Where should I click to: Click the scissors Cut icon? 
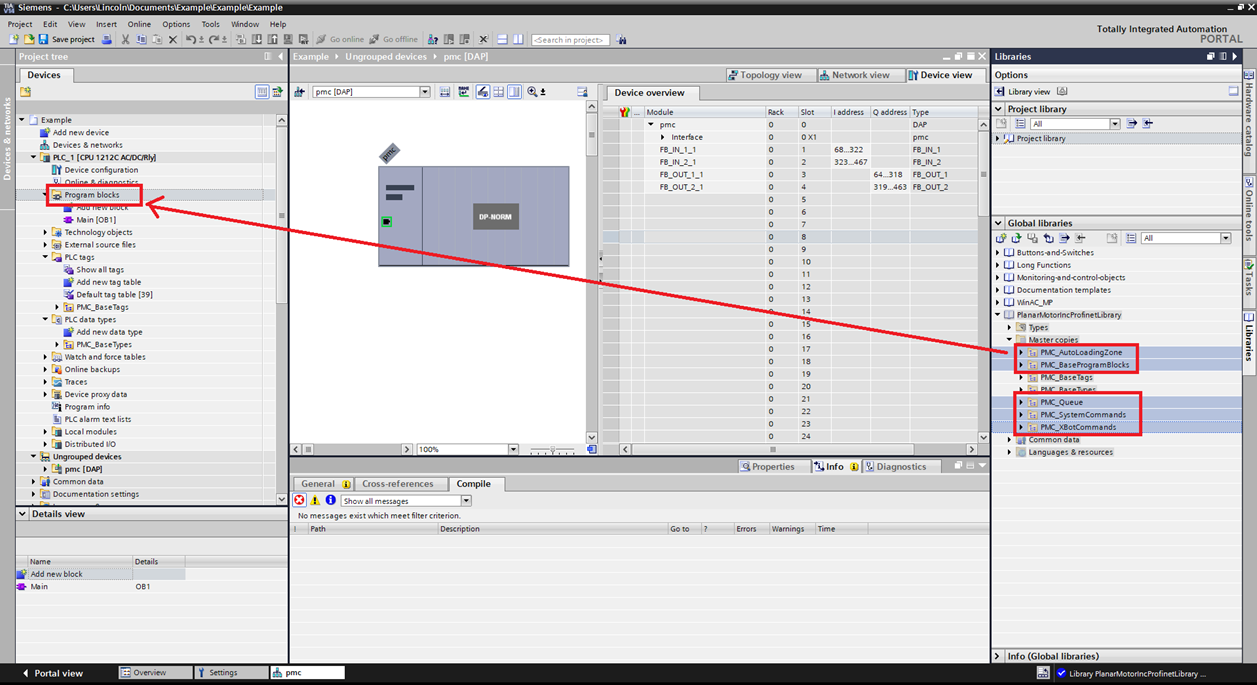coord(125,39)
